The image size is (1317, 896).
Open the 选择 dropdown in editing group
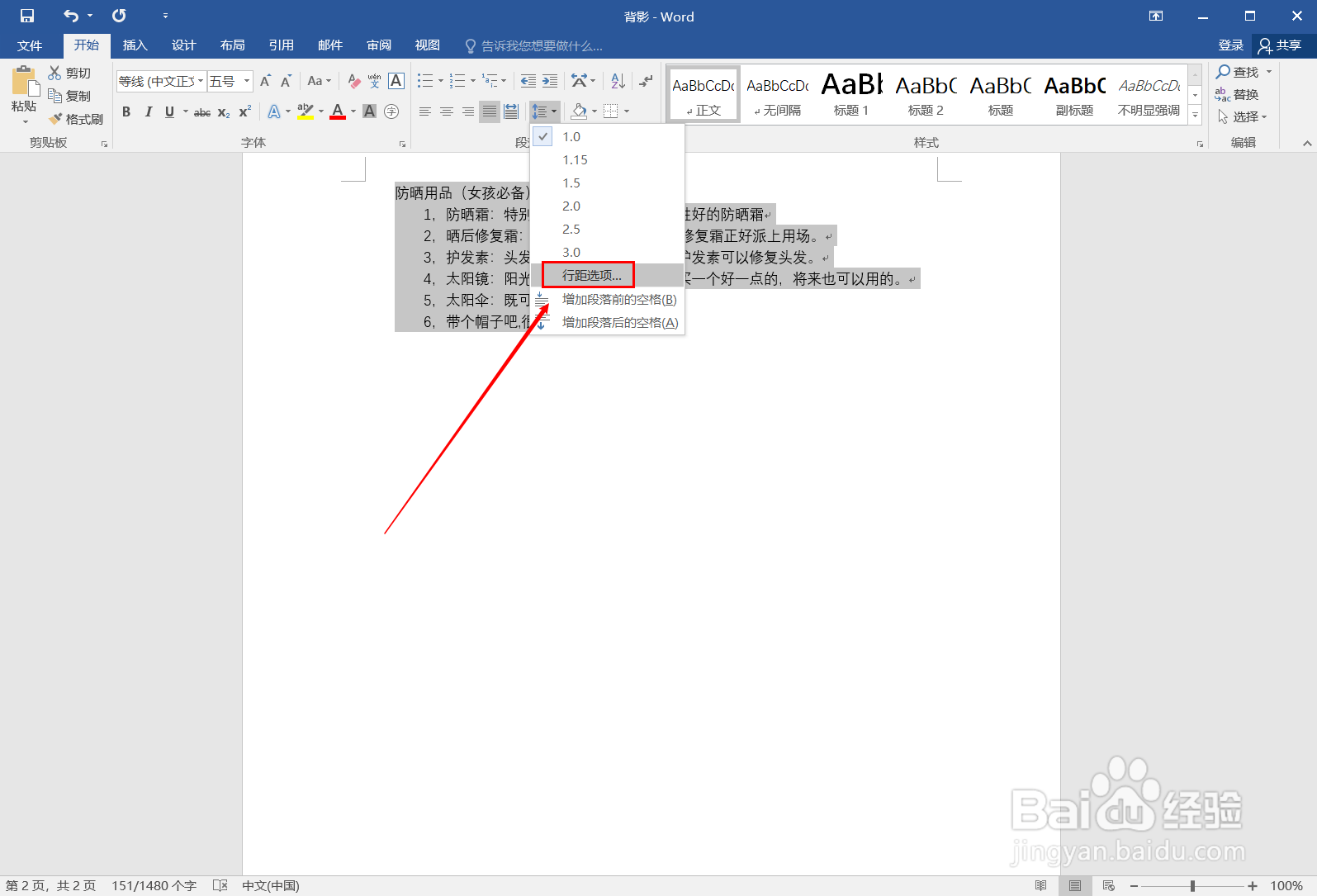tap(1243, 117)
